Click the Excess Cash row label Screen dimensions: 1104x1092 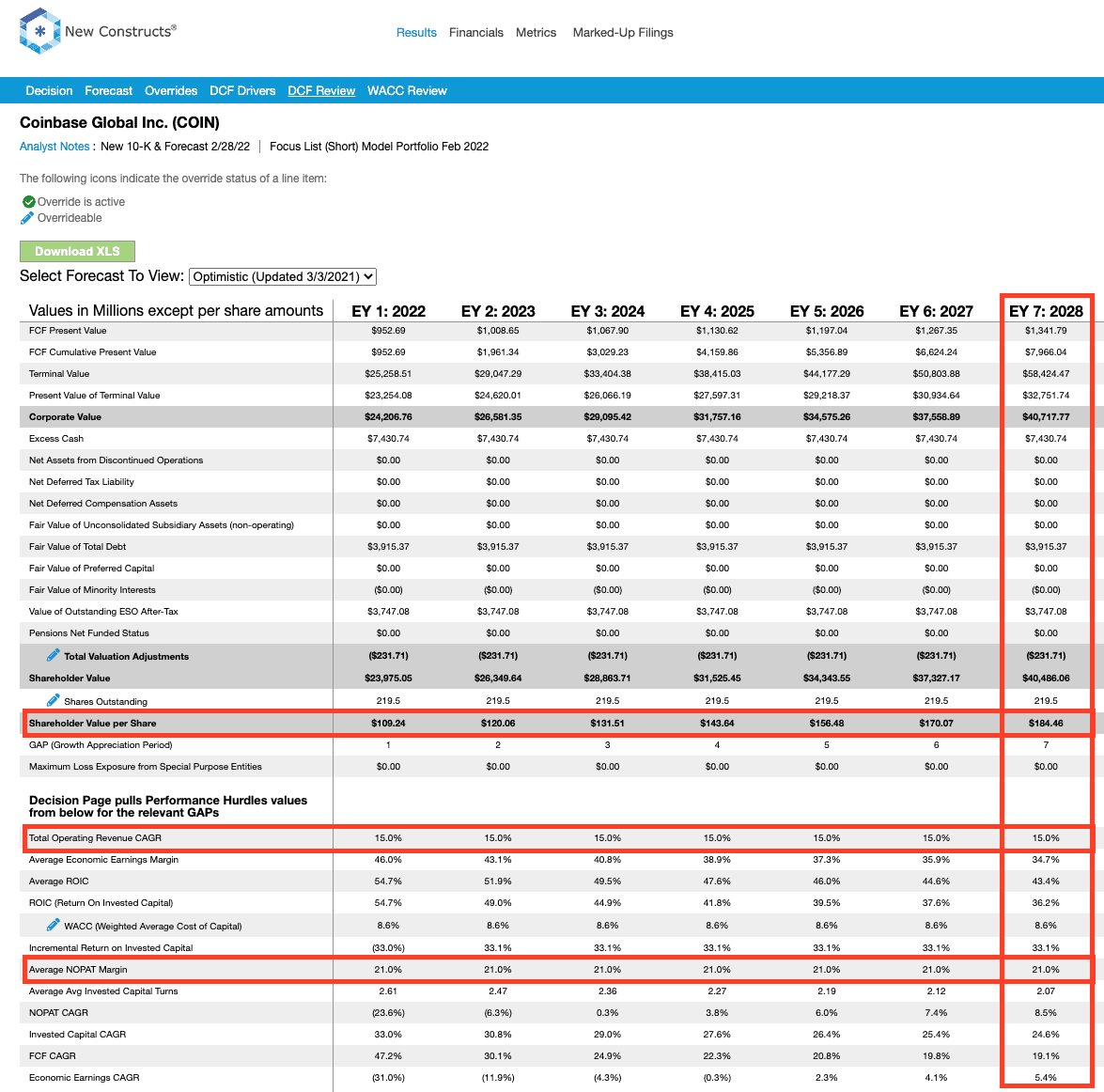click(56, 439)
